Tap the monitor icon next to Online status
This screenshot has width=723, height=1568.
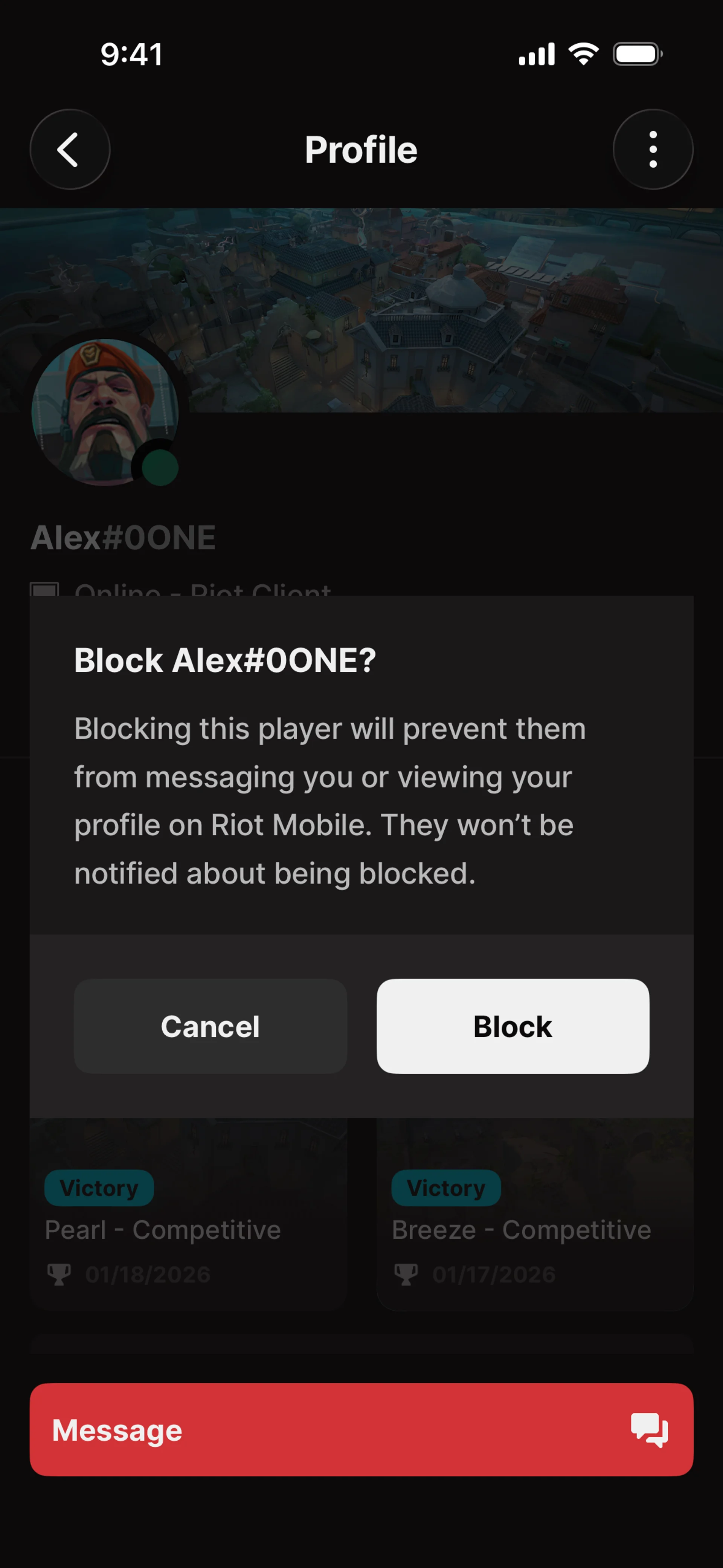pos(44,589)
